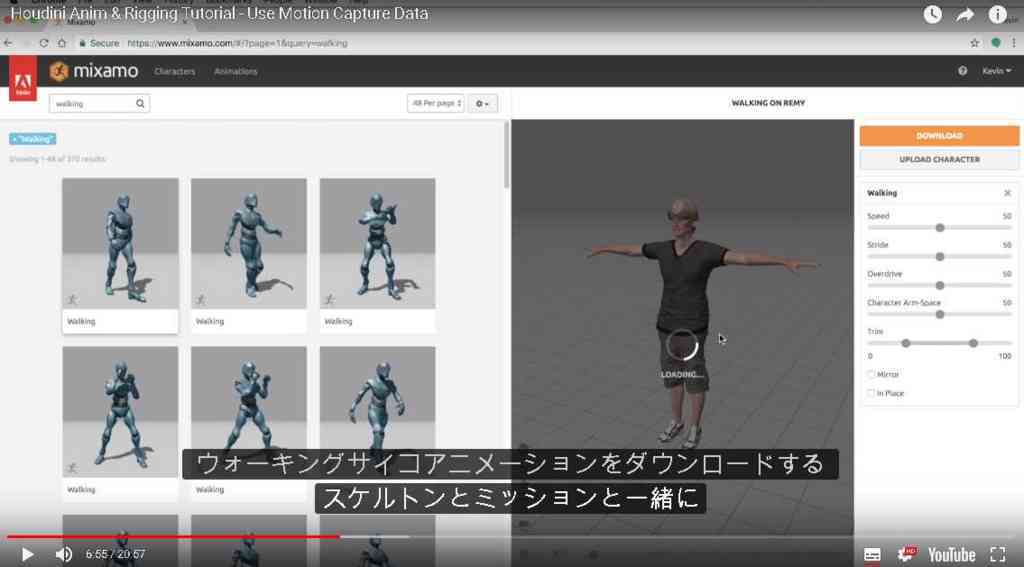This screenshot has width=1024, height=567.
Task: Click the Trim start handle
Action: coord(906,343)
